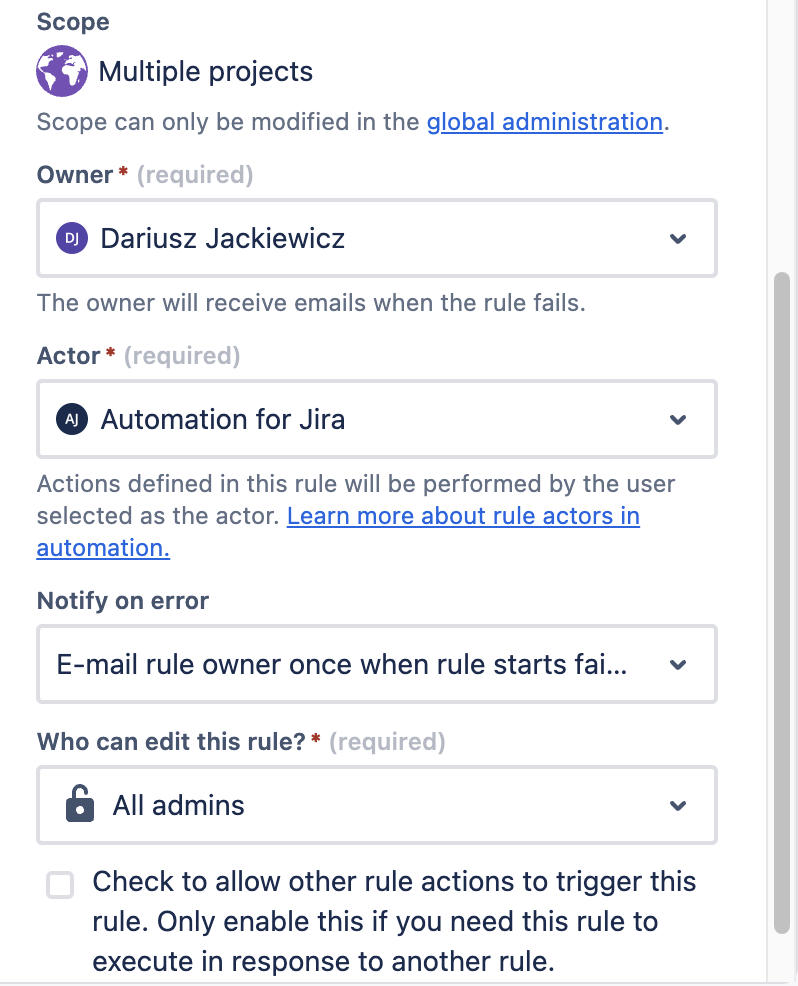Image resolution: width=798 pixels, height=986 pixels.
Task: Open the Owner dropdown chevron
Action: pyautogui.click(x=678, y=238)
